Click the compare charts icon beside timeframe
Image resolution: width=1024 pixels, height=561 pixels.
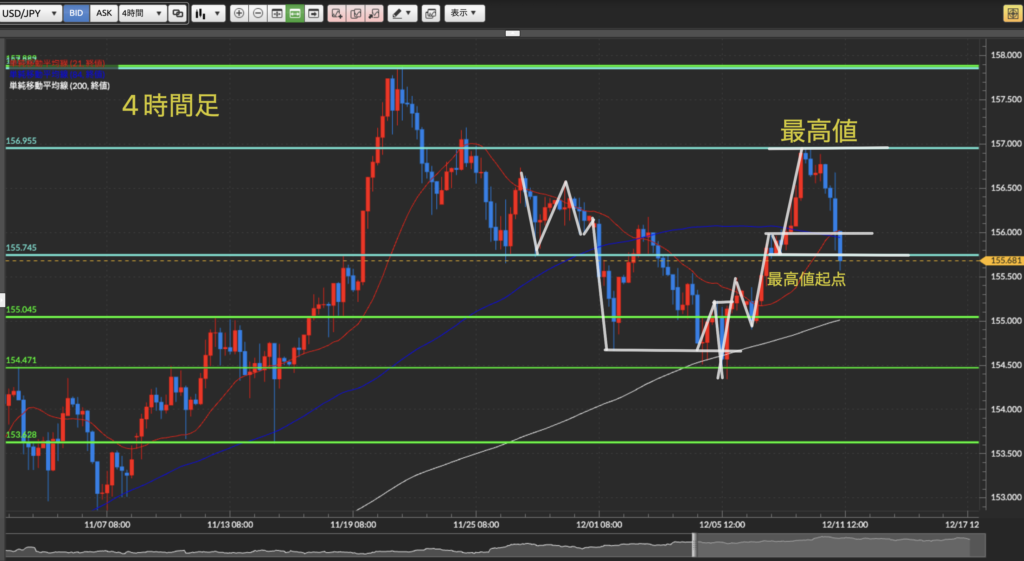pos(177,14)
